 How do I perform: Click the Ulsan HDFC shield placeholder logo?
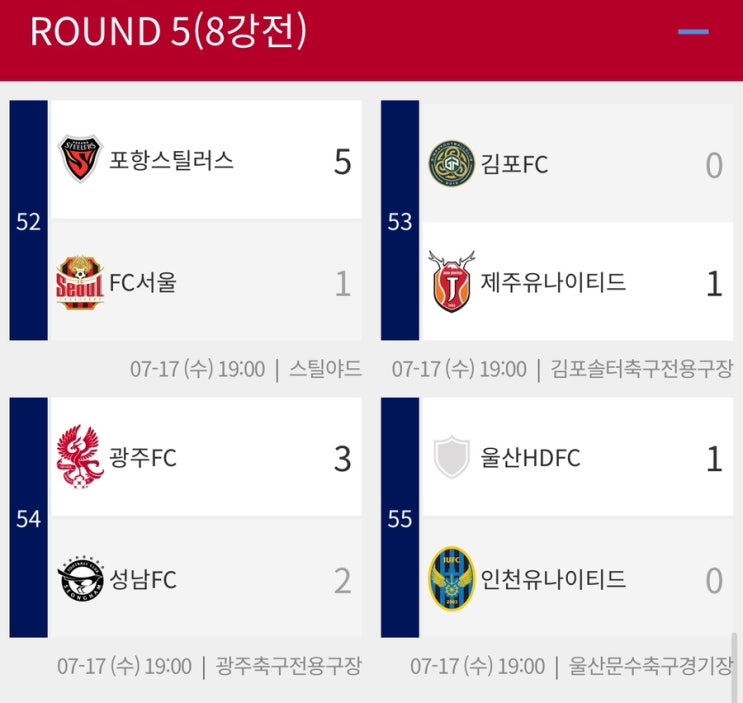tap(450, 458)
